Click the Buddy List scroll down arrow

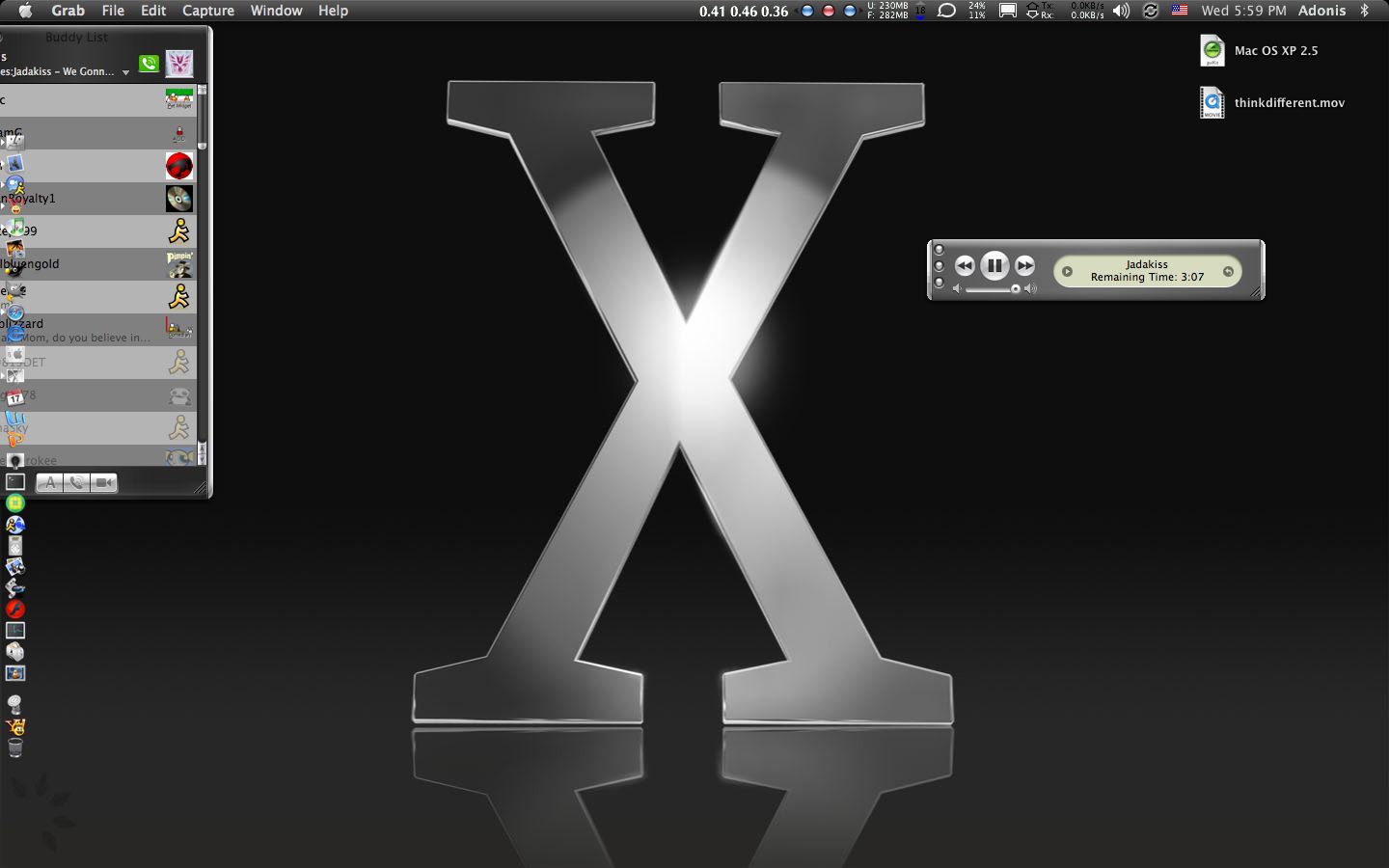[x=203, y=458]
